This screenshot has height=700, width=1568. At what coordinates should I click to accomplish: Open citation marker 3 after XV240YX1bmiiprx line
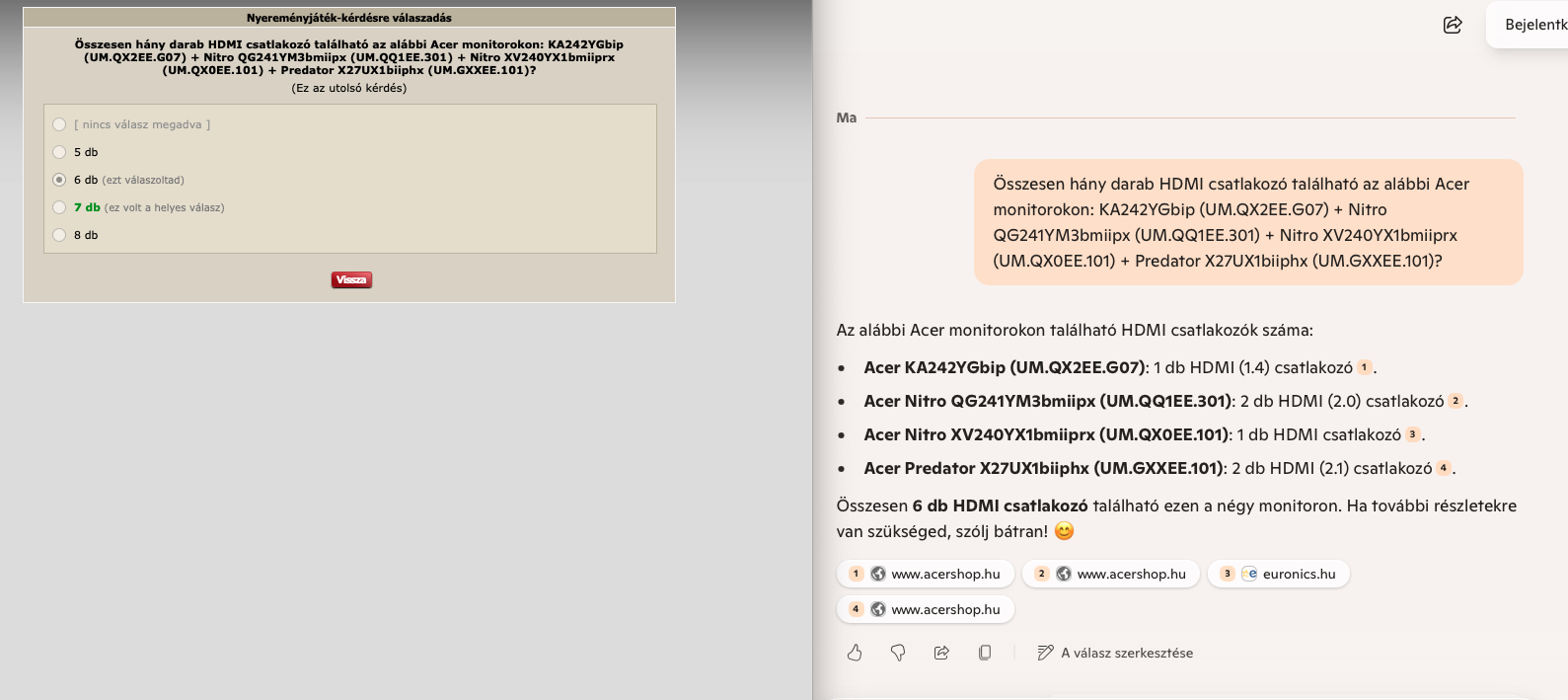pos(1413,434)
